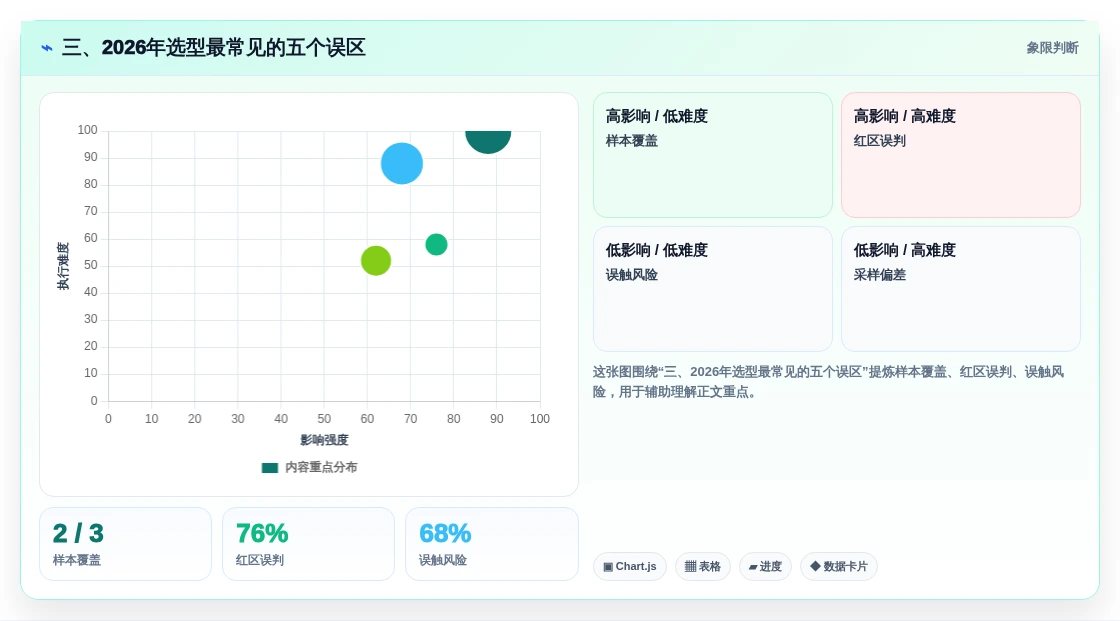Image resolution: width=1120 pixels, height=621 pixels.
Task: Click the diamond icon in 数据卡片 chip
Action: [815, 567]
